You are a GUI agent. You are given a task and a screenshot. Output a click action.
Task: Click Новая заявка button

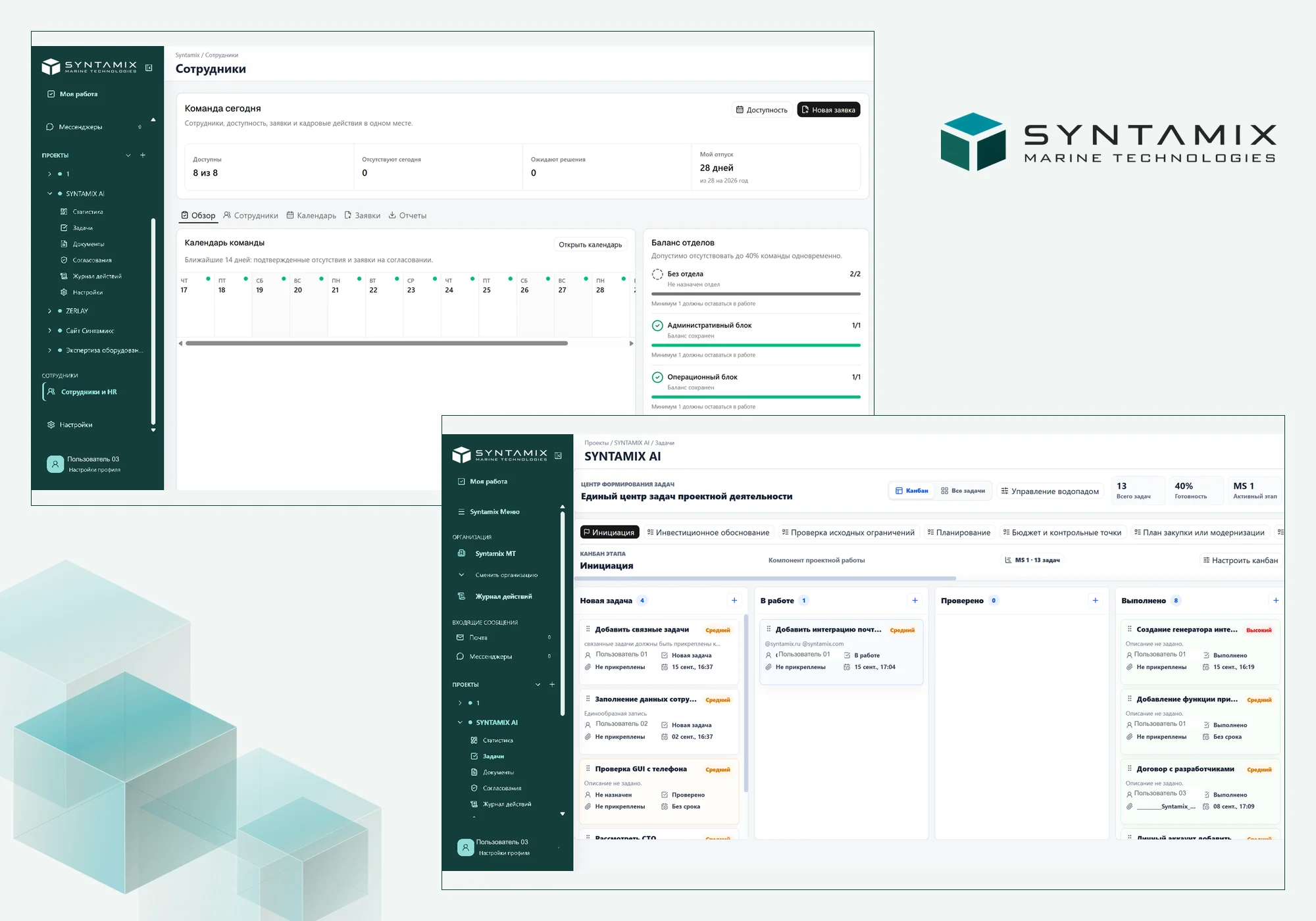click(x=828, y=110)
